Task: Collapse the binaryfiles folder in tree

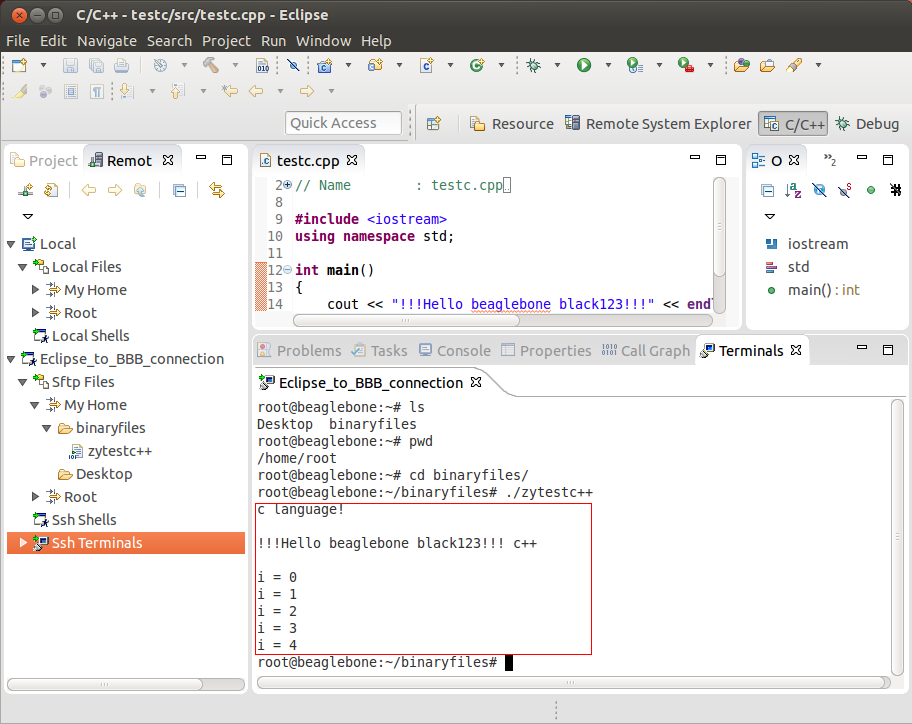Action: click(x=47, y=428)
